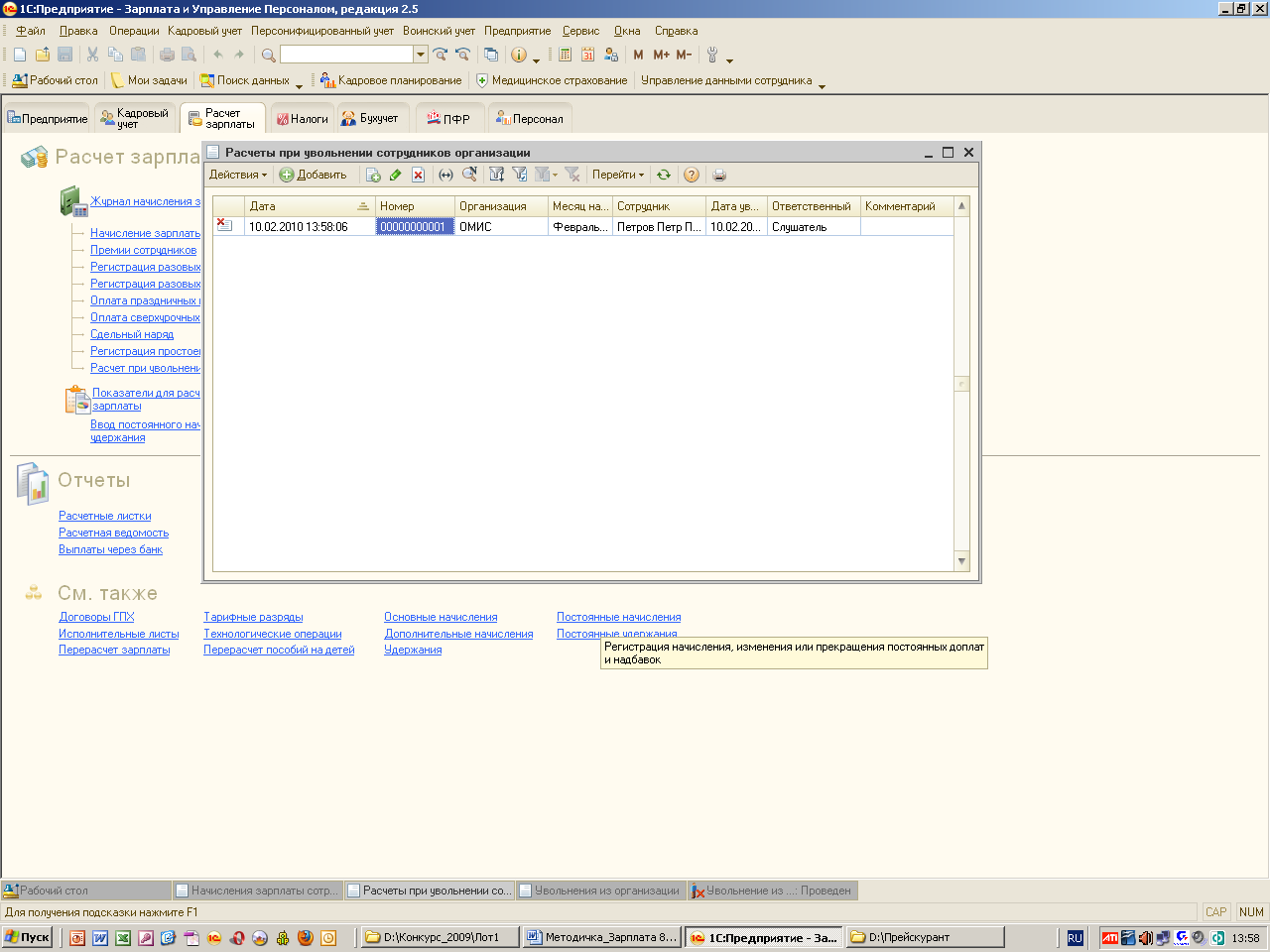Screen dimensions: 1270x952
Task: Click the orange question mark Help icon
Action: click(692, 175)
